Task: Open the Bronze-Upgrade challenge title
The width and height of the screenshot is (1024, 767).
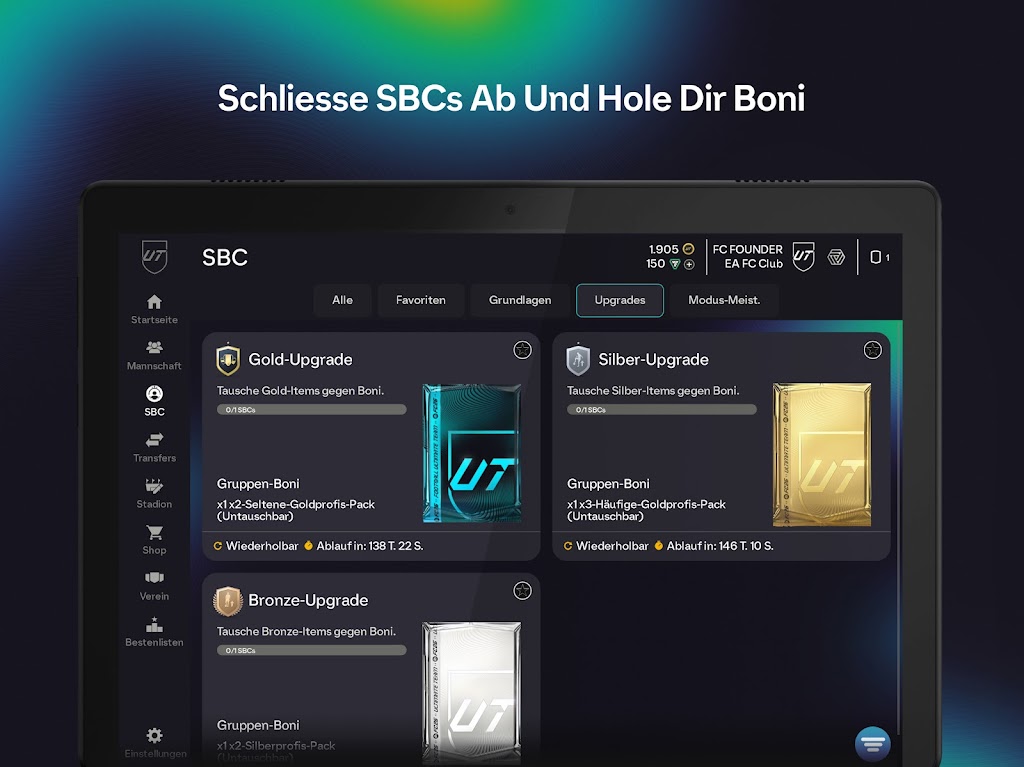Action: click(x=308, y=600)
